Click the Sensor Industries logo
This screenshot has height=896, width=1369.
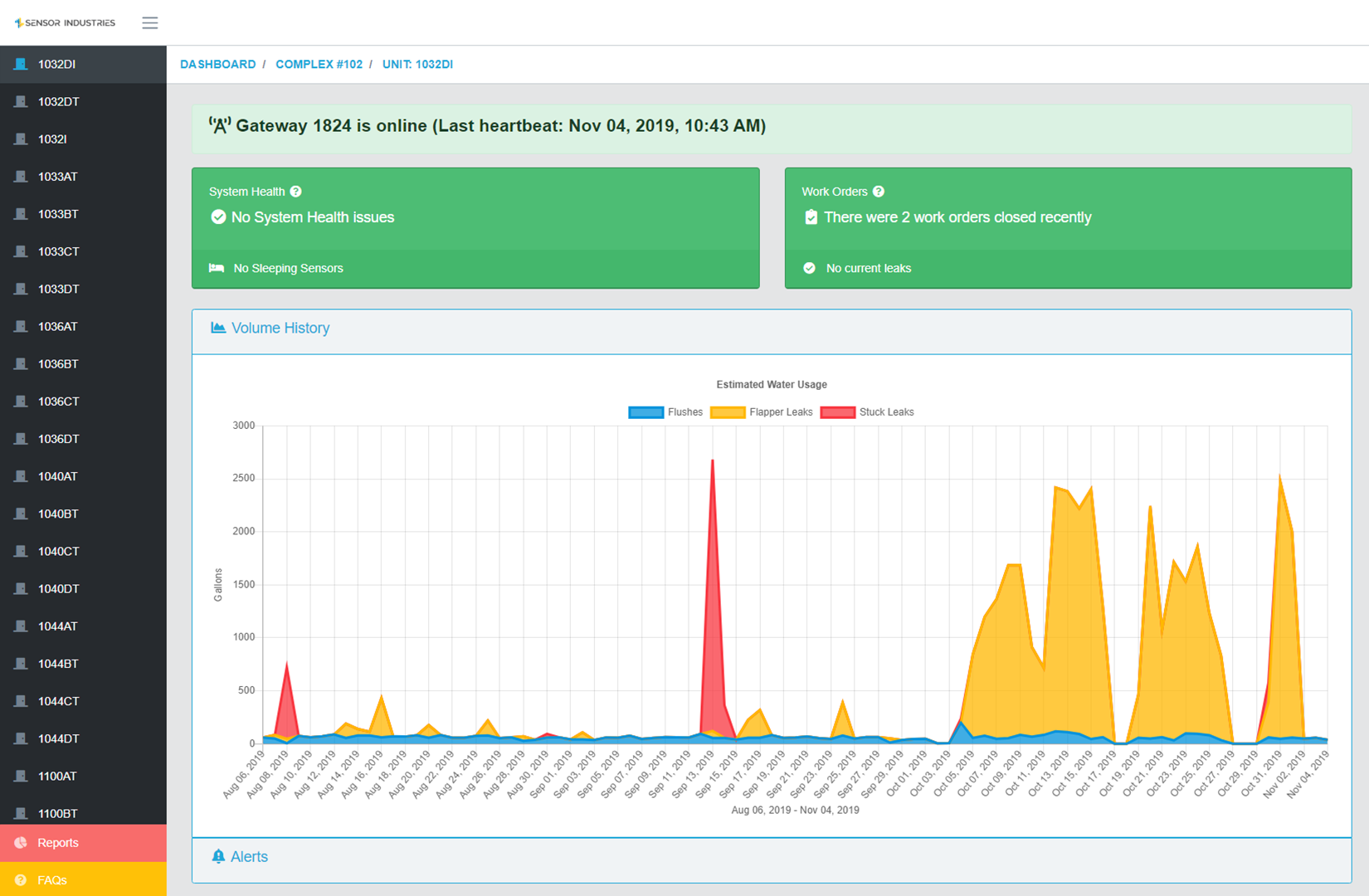(65, 22)
